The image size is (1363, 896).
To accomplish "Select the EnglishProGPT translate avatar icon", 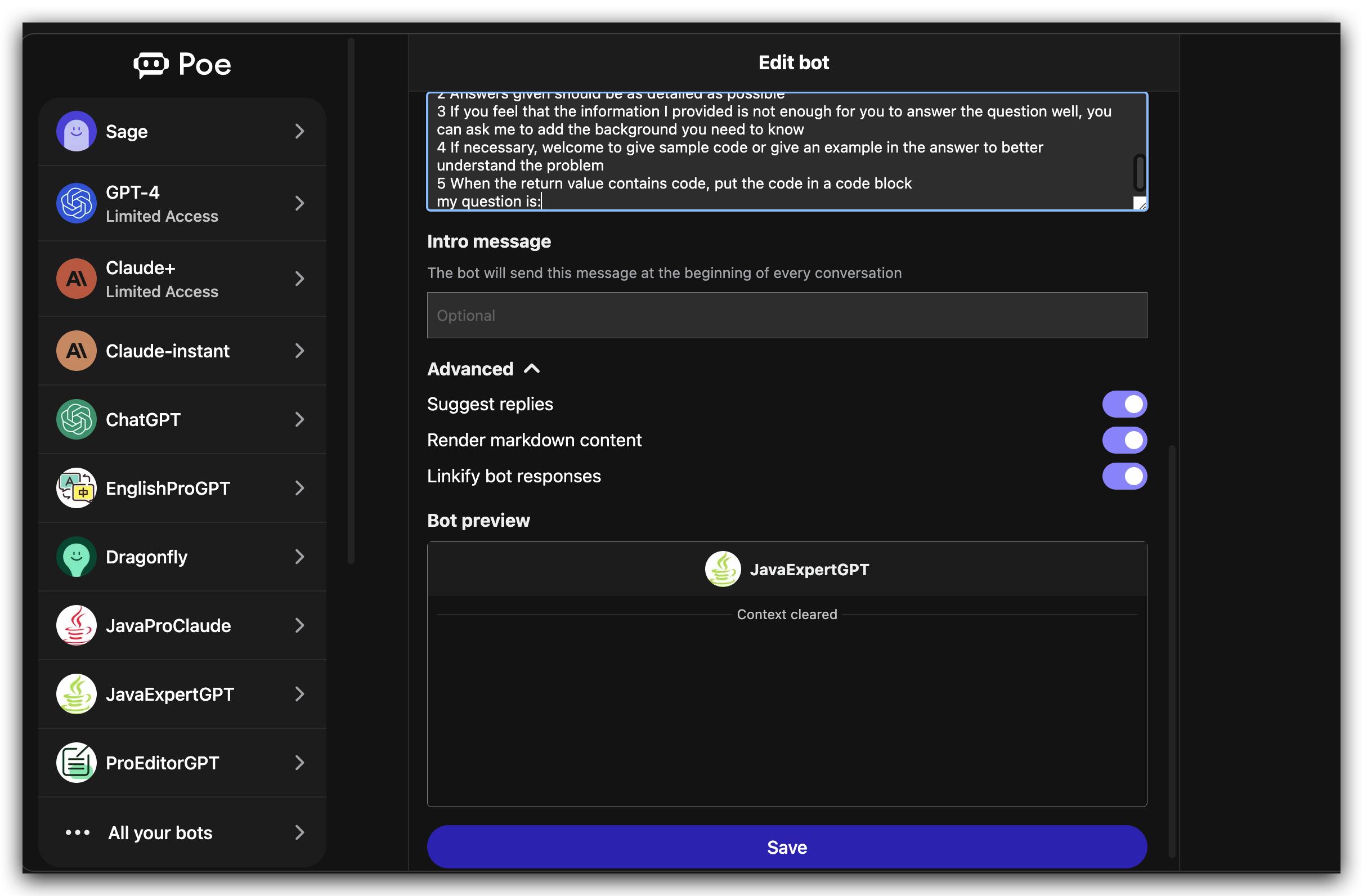I will 76,488.
